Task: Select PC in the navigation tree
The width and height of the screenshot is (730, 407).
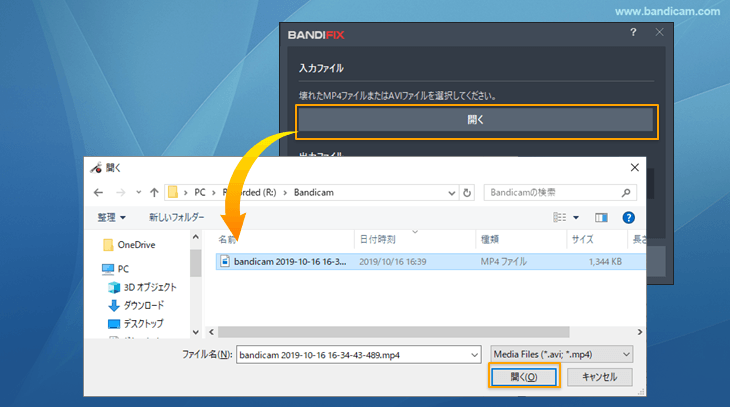Action: tap(115, 269)
